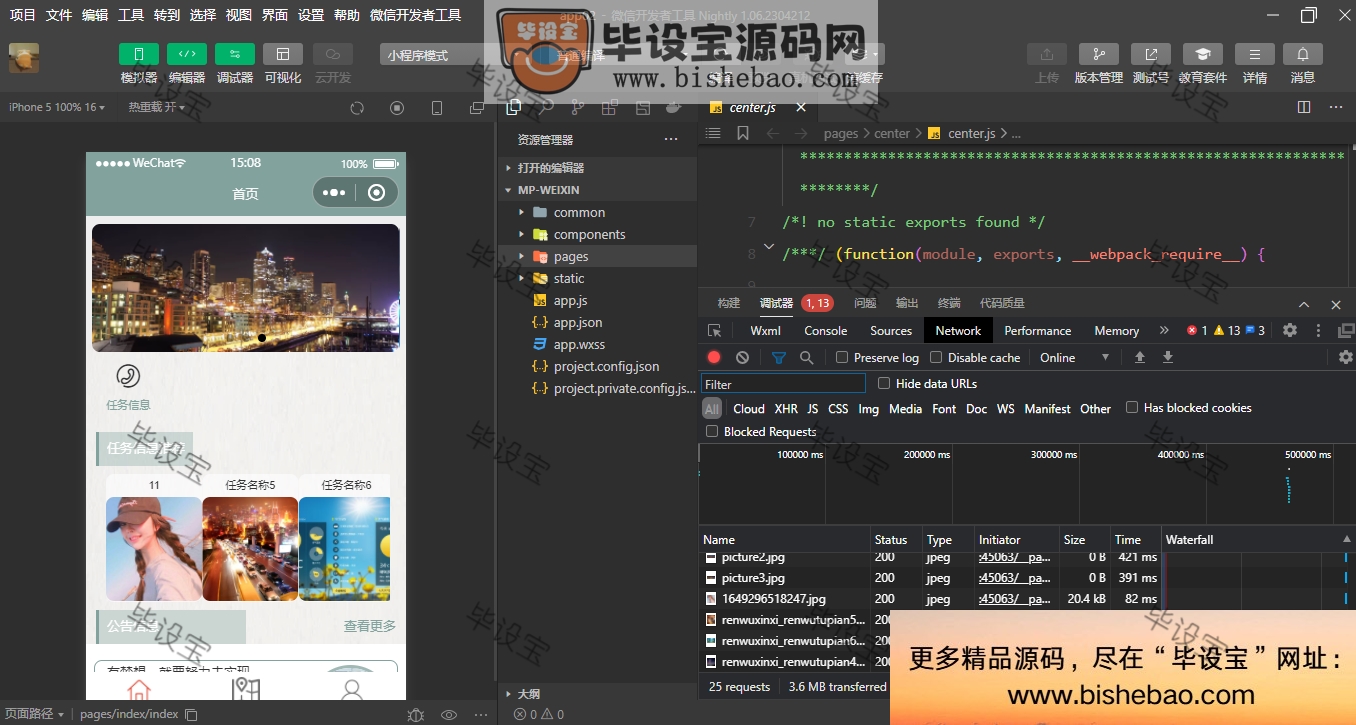Click the test account (测试号) icon

point(1151,54)
